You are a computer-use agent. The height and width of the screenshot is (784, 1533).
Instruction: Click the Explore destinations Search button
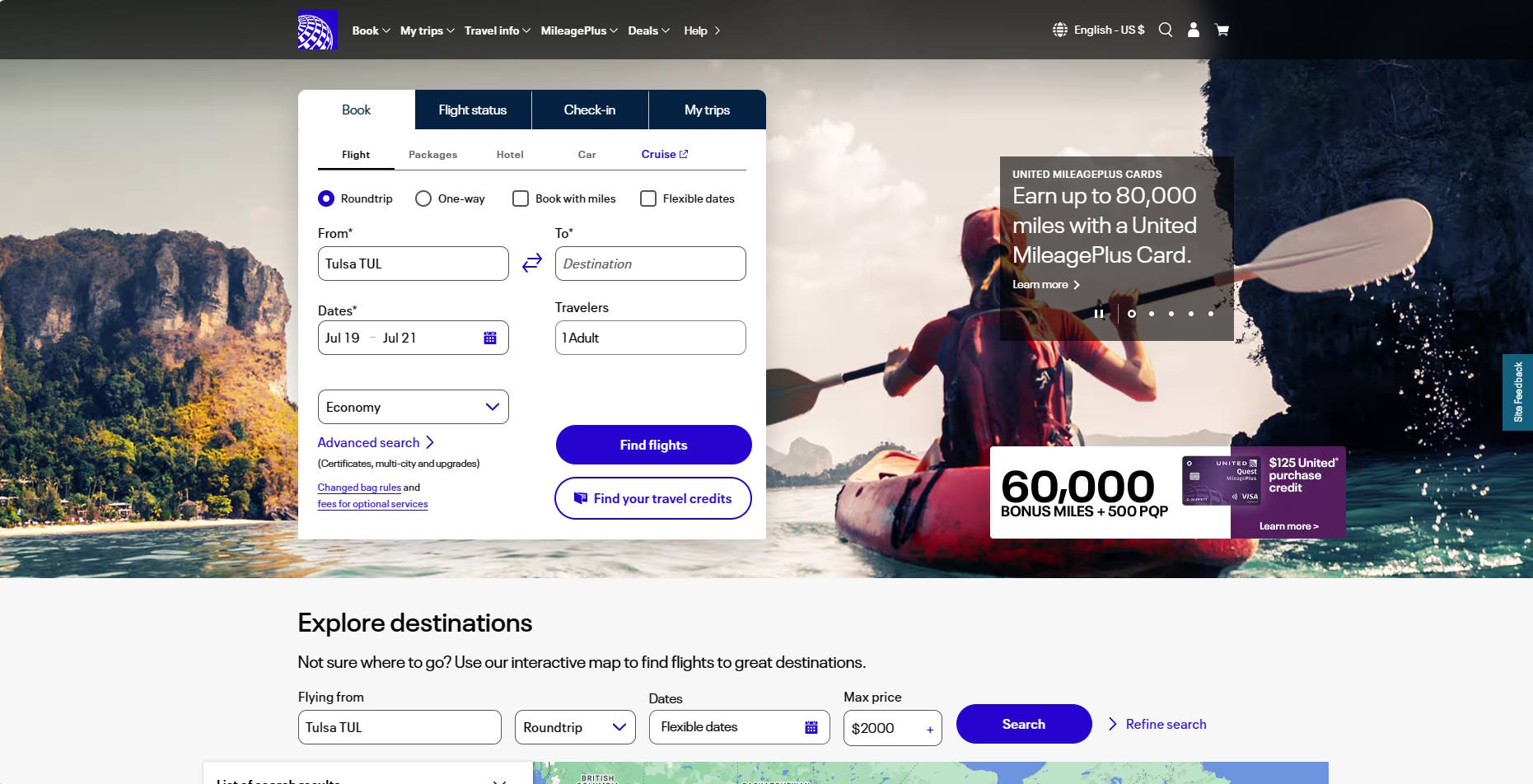1024,724
